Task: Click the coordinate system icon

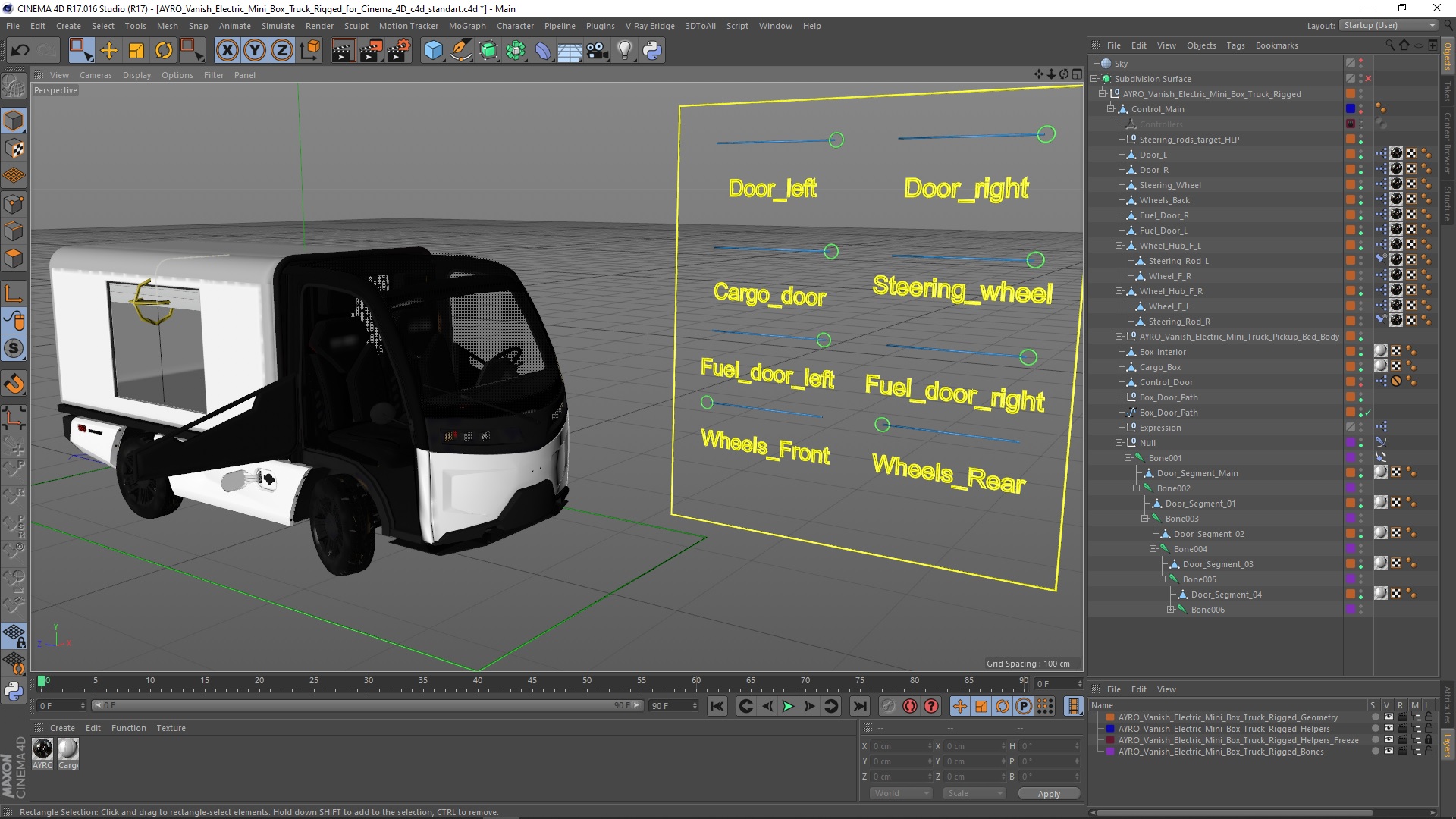Action: click(x=309, y=51)
